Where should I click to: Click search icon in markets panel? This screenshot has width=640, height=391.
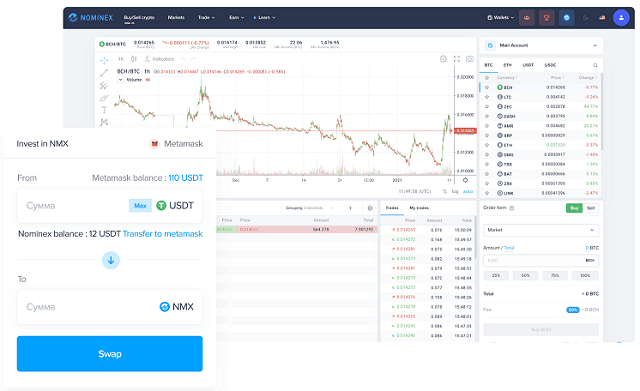pyautogui.click(x=596, y=65)
